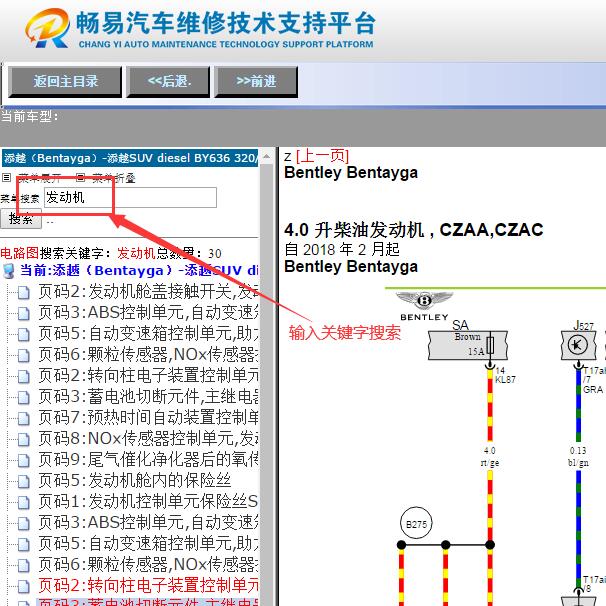Click document icon of 页码7:预热时间自动装置
The height and width of the screenshot is (606, 606).
pyautogui.click(x=24, y=419)
